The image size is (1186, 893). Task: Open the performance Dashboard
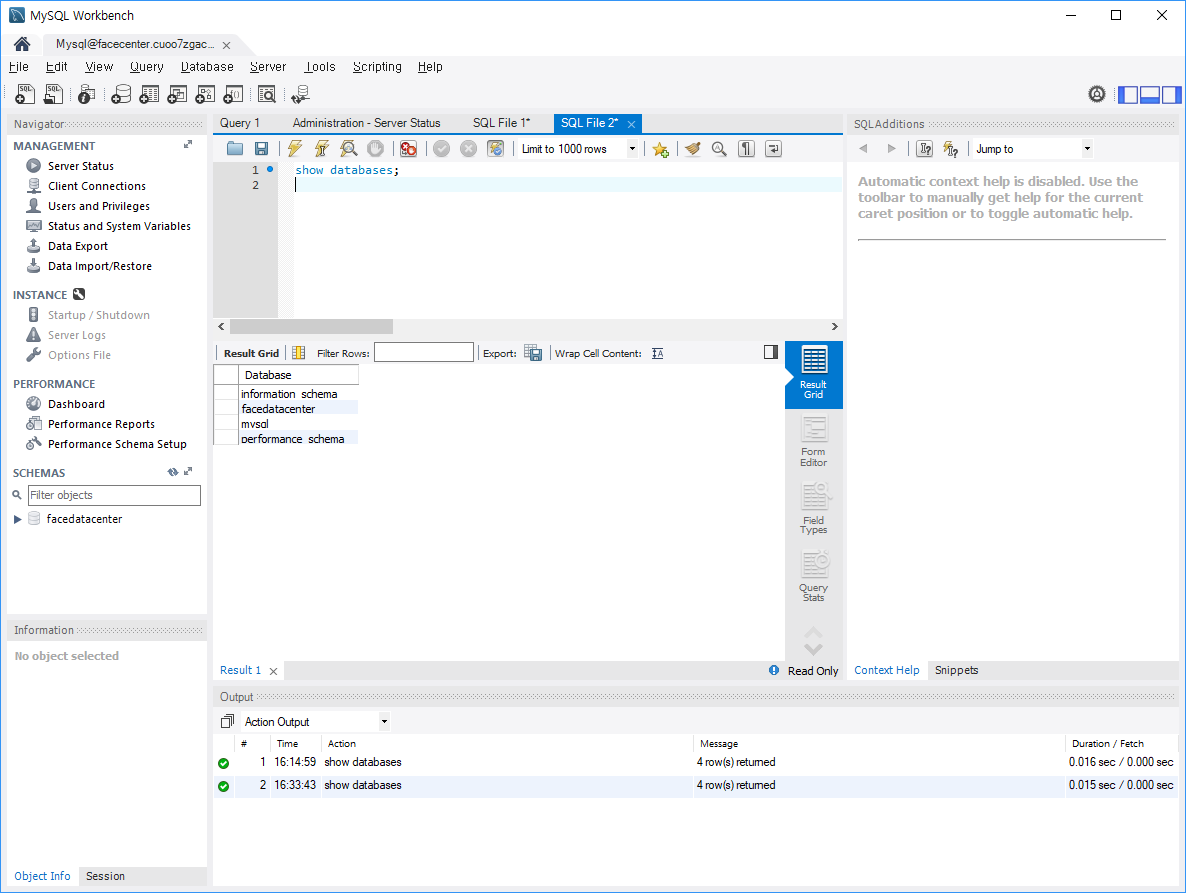76,404
